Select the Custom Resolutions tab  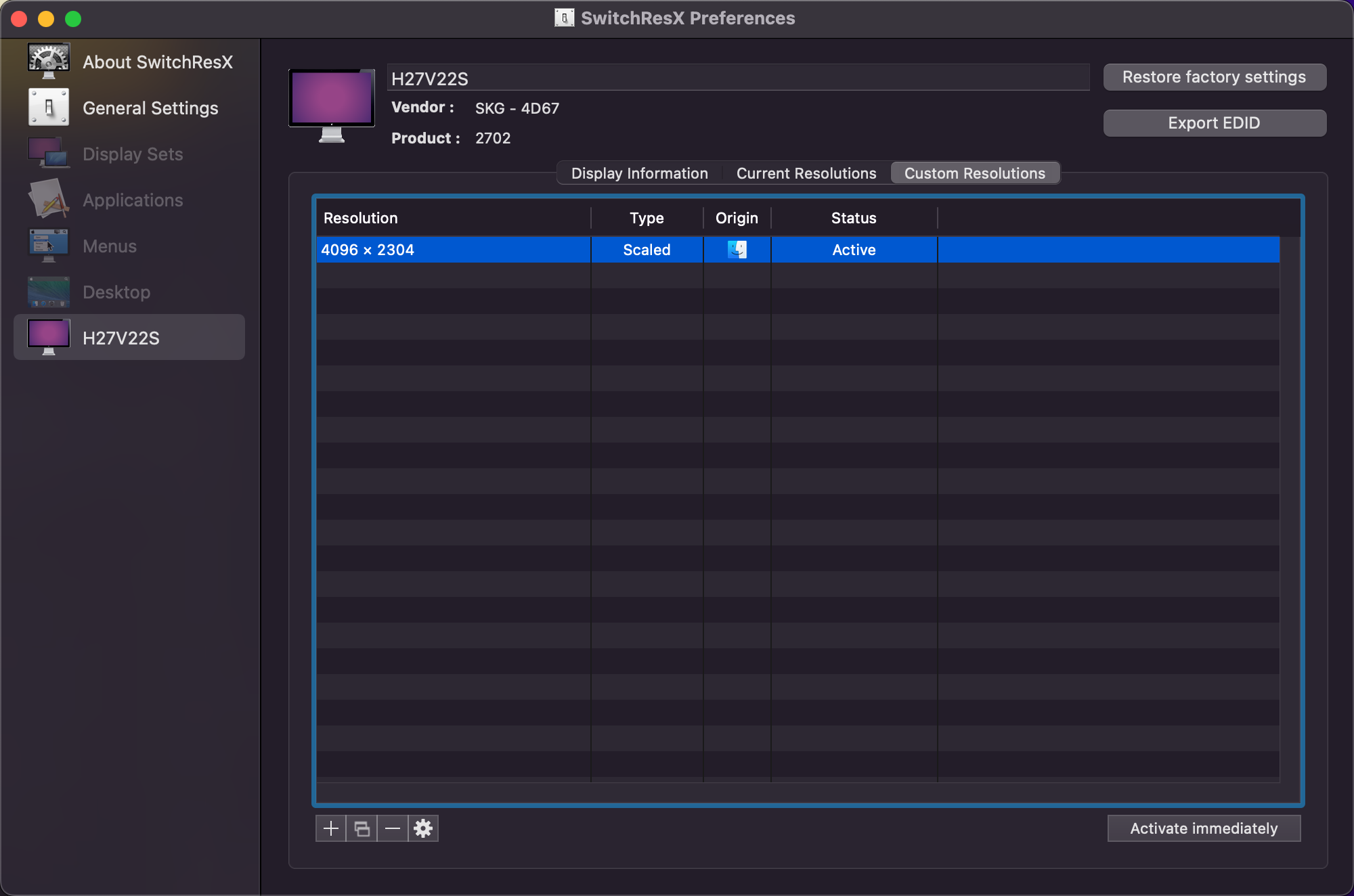click(974, 173)
